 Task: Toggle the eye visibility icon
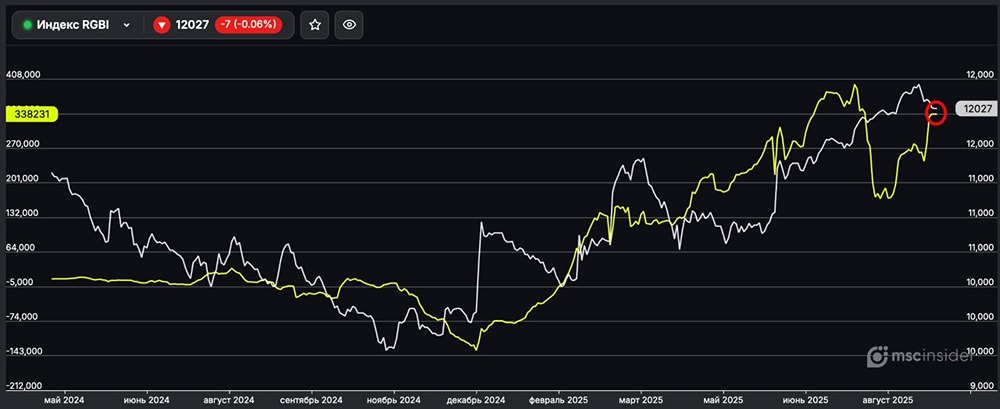[348, 25]
